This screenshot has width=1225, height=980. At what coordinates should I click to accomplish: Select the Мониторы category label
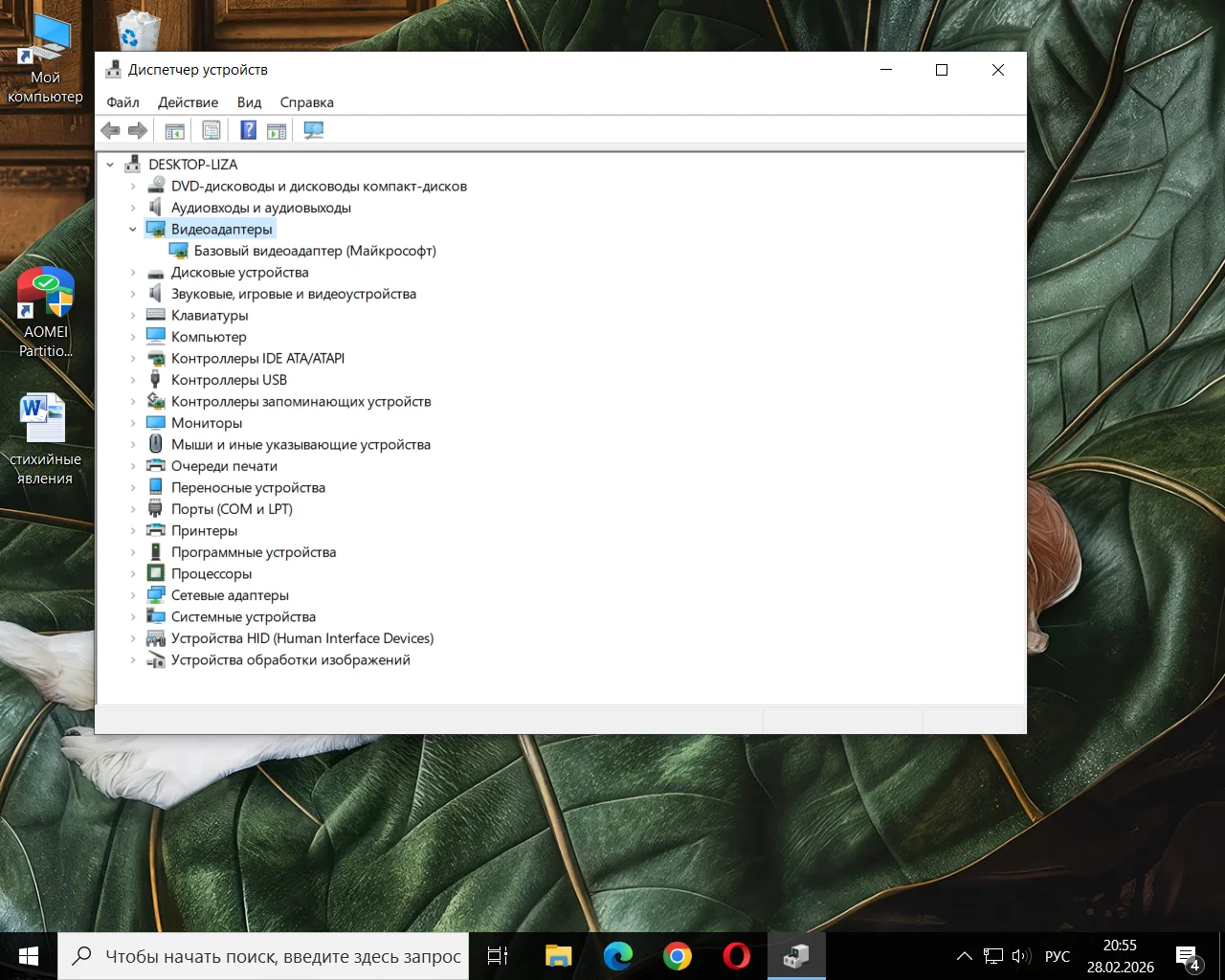pos(207,423)
